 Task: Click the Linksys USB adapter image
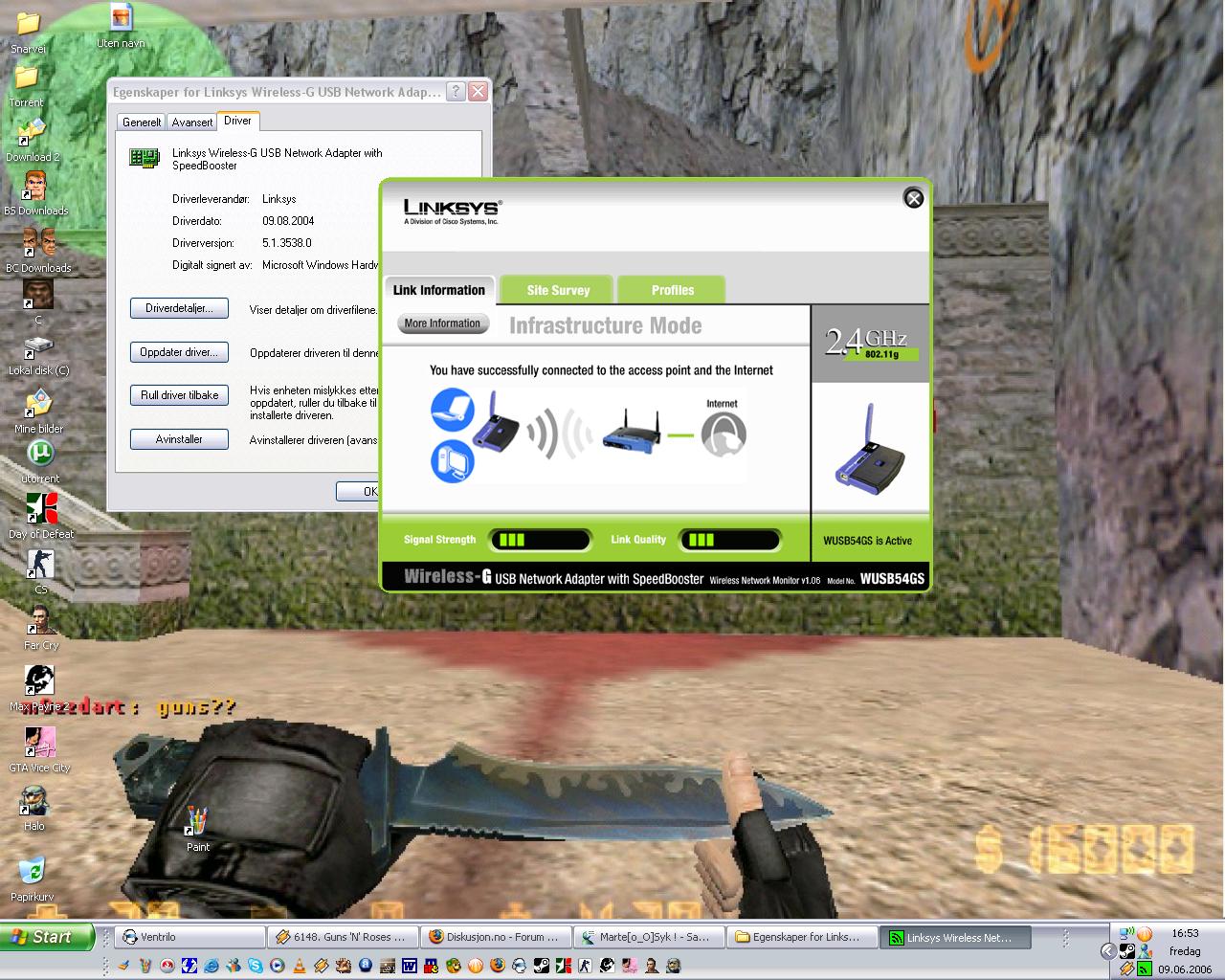pyautogui.click(x=870, y=448)
